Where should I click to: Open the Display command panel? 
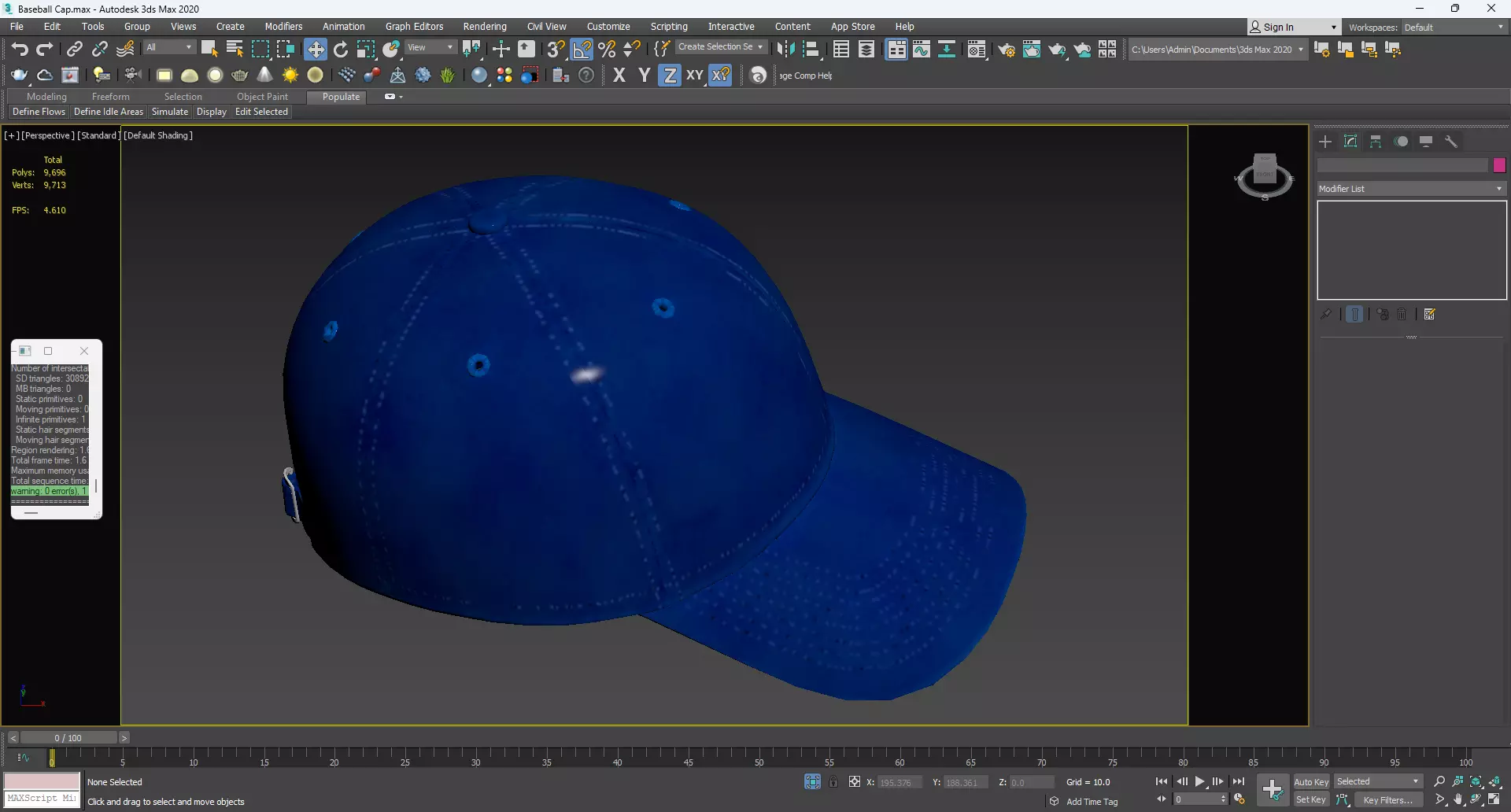coord(1426,142)
